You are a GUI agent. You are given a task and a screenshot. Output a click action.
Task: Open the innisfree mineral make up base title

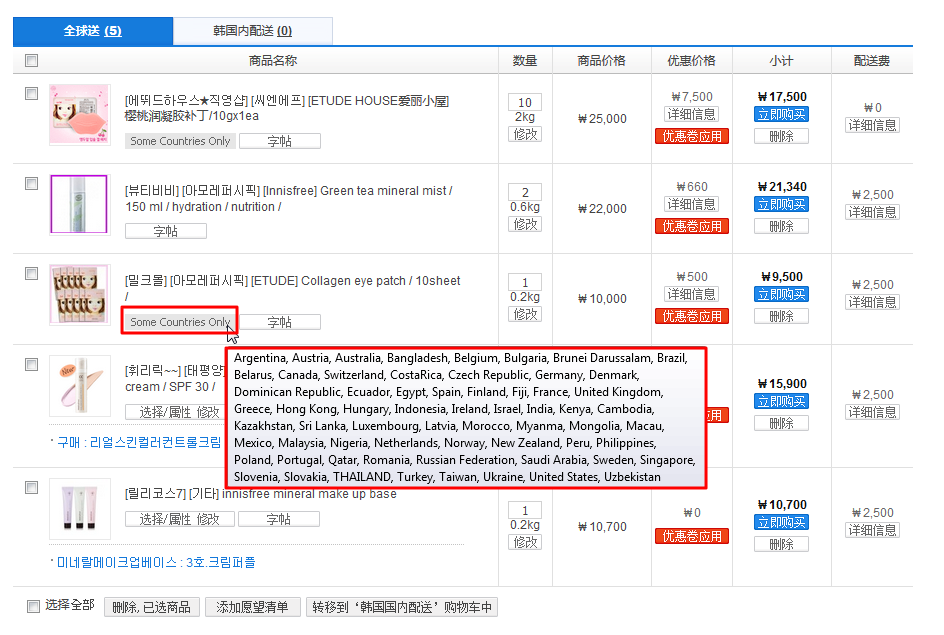(261, 494)
